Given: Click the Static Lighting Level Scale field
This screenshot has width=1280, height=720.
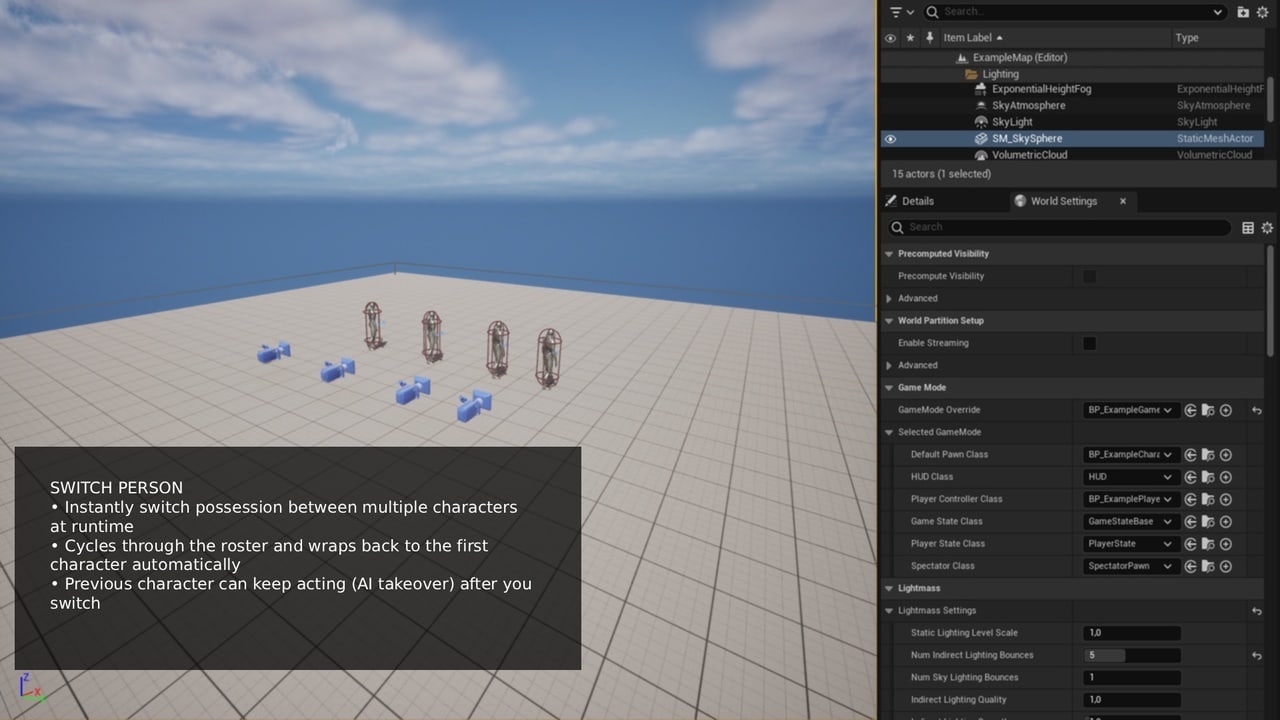Looking at the screenshot, I should coord(1132,633).
